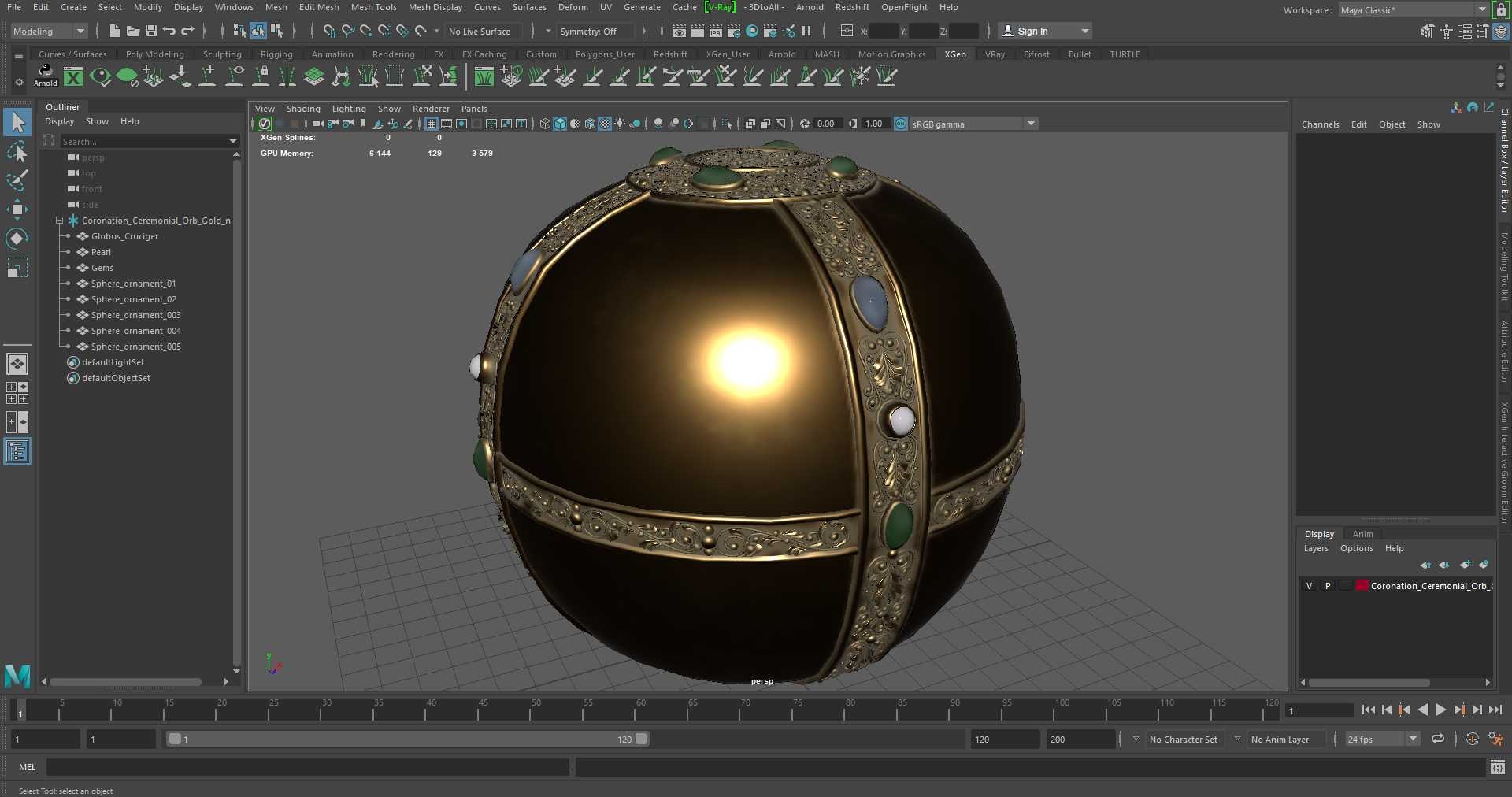Select Globus_Cruciger in the Outliner
The width and height of the screenshot is (1512, 797).
click(x=124, y=236)
